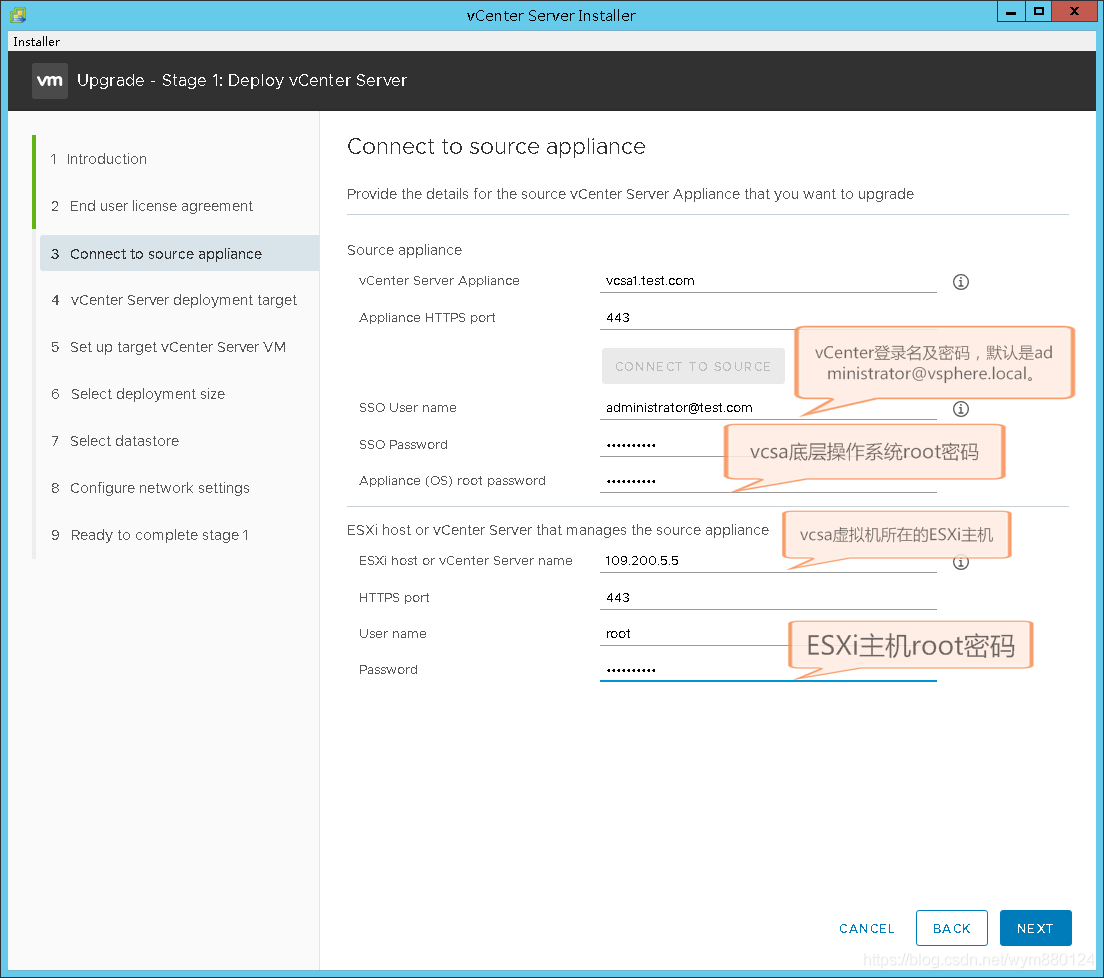Jump to Ready to complete stage 1

[x=158, y=535]
